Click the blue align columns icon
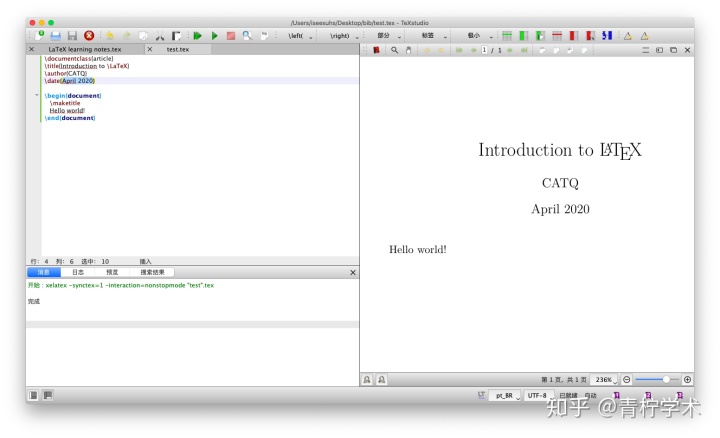Viewport: 720px width, 438px height. 607,35
